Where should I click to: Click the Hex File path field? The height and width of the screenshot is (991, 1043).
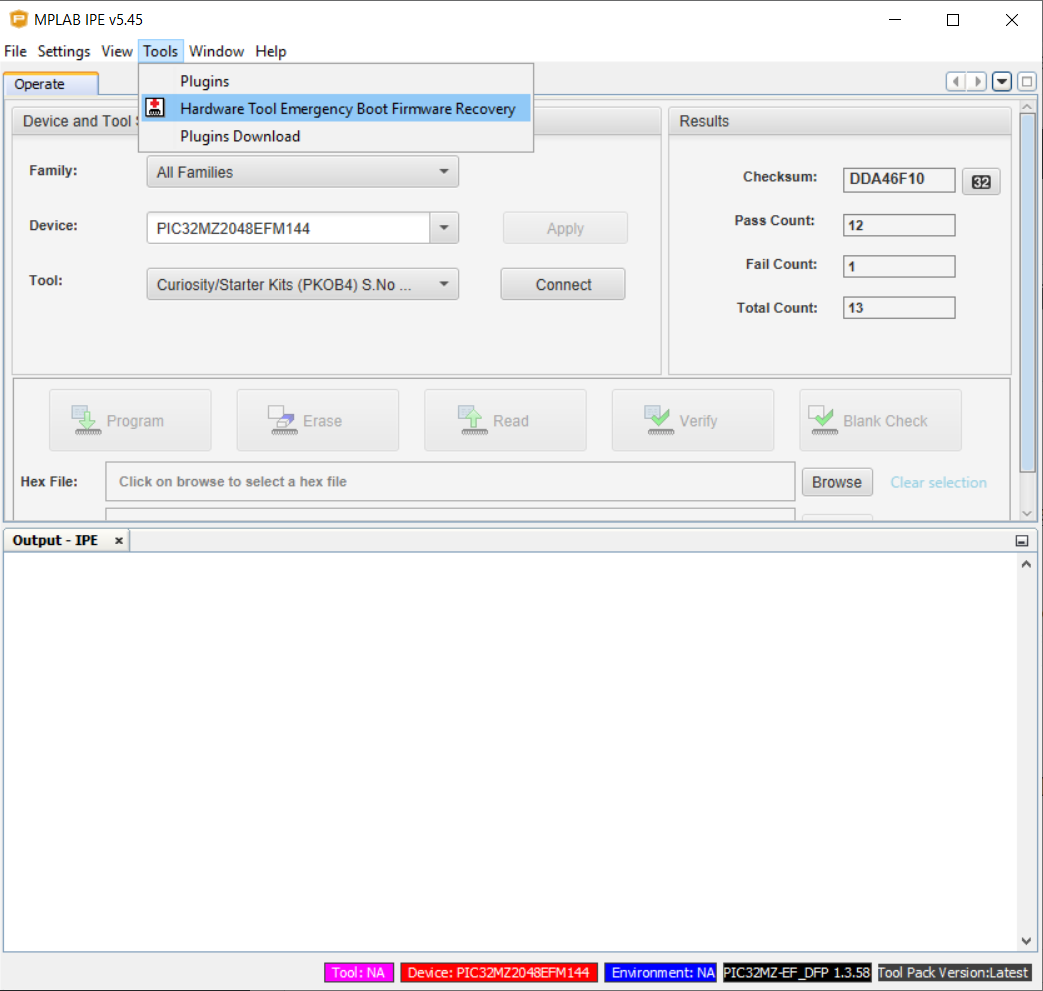450,482
